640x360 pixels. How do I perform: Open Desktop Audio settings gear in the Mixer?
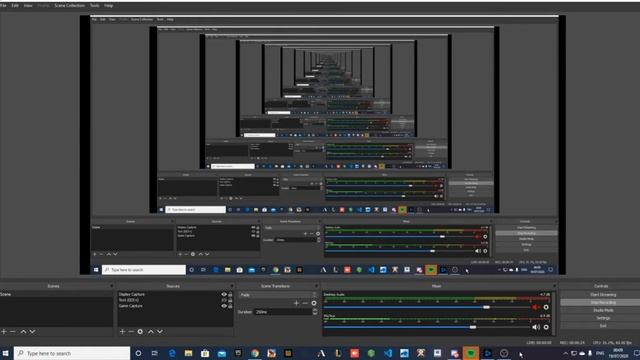click(x=546, y=307)
